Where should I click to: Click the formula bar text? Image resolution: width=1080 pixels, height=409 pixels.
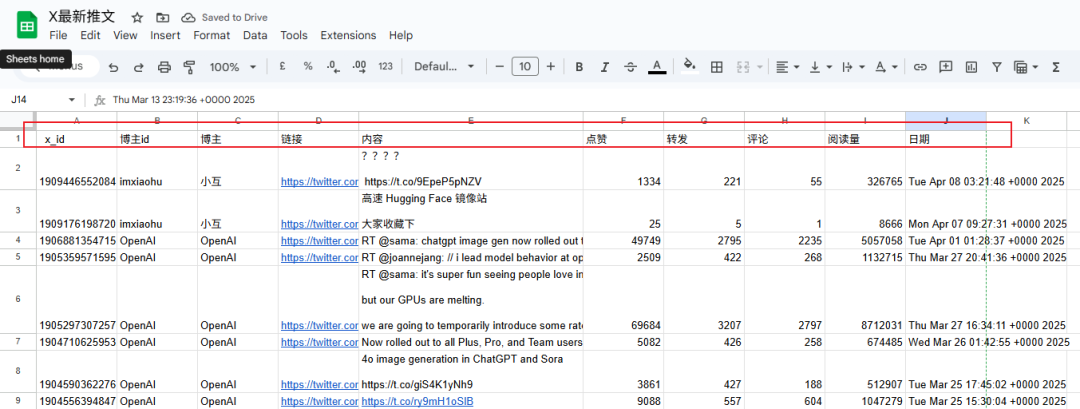coord(184,100)
